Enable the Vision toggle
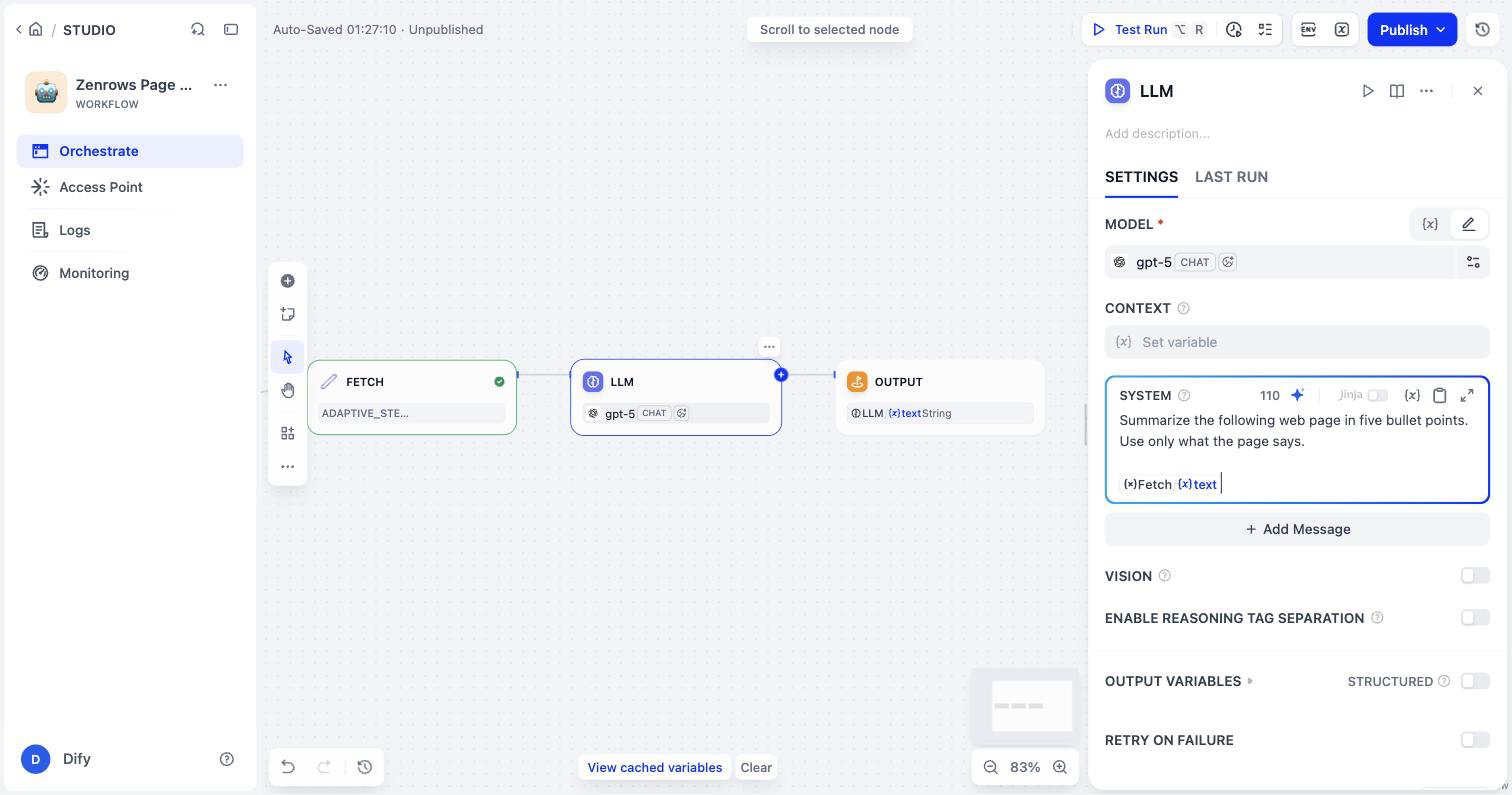This screenshot has width=1512, height=795. tap(1475, 576)
